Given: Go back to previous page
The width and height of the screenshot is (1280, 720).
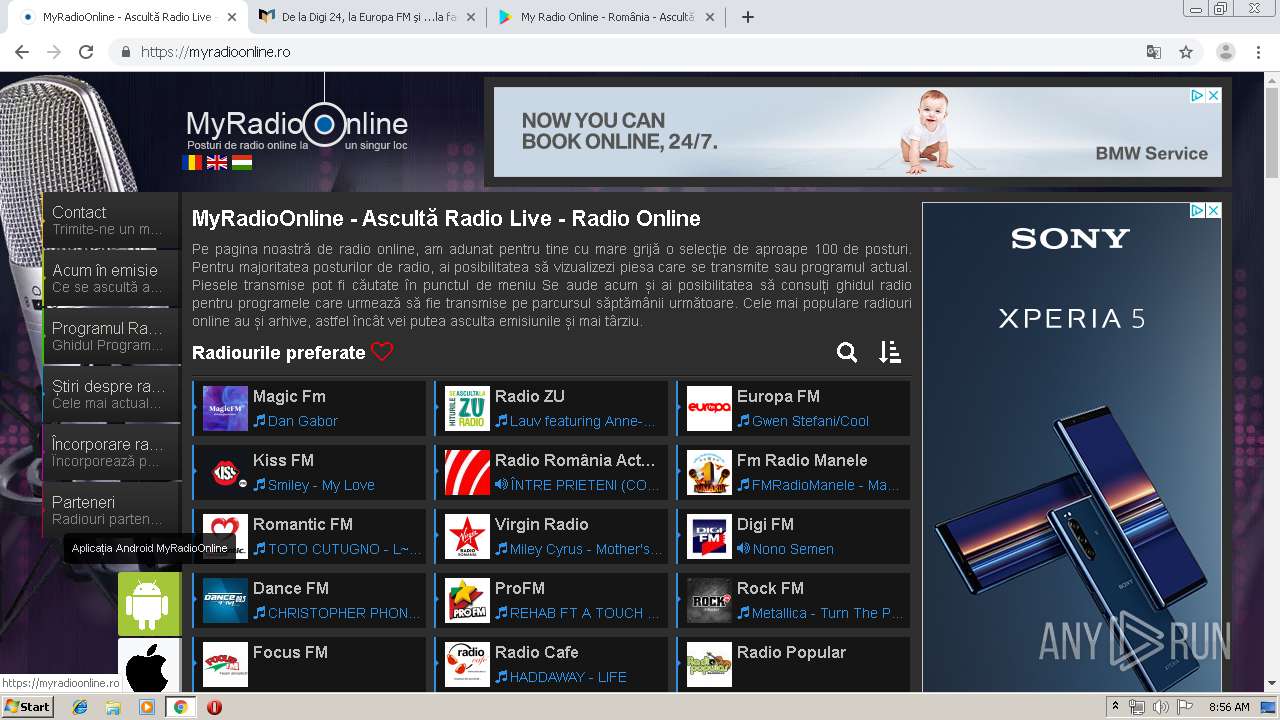Looking at the screenshot, I should coord(22,52).
